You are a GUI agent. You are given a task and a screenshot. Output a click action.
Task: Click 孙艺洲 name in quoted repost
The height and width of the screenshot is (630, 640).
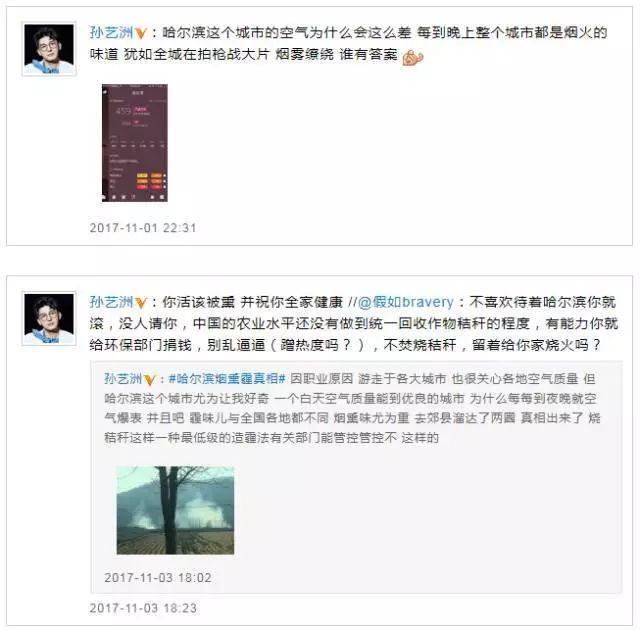pos(123,379)
